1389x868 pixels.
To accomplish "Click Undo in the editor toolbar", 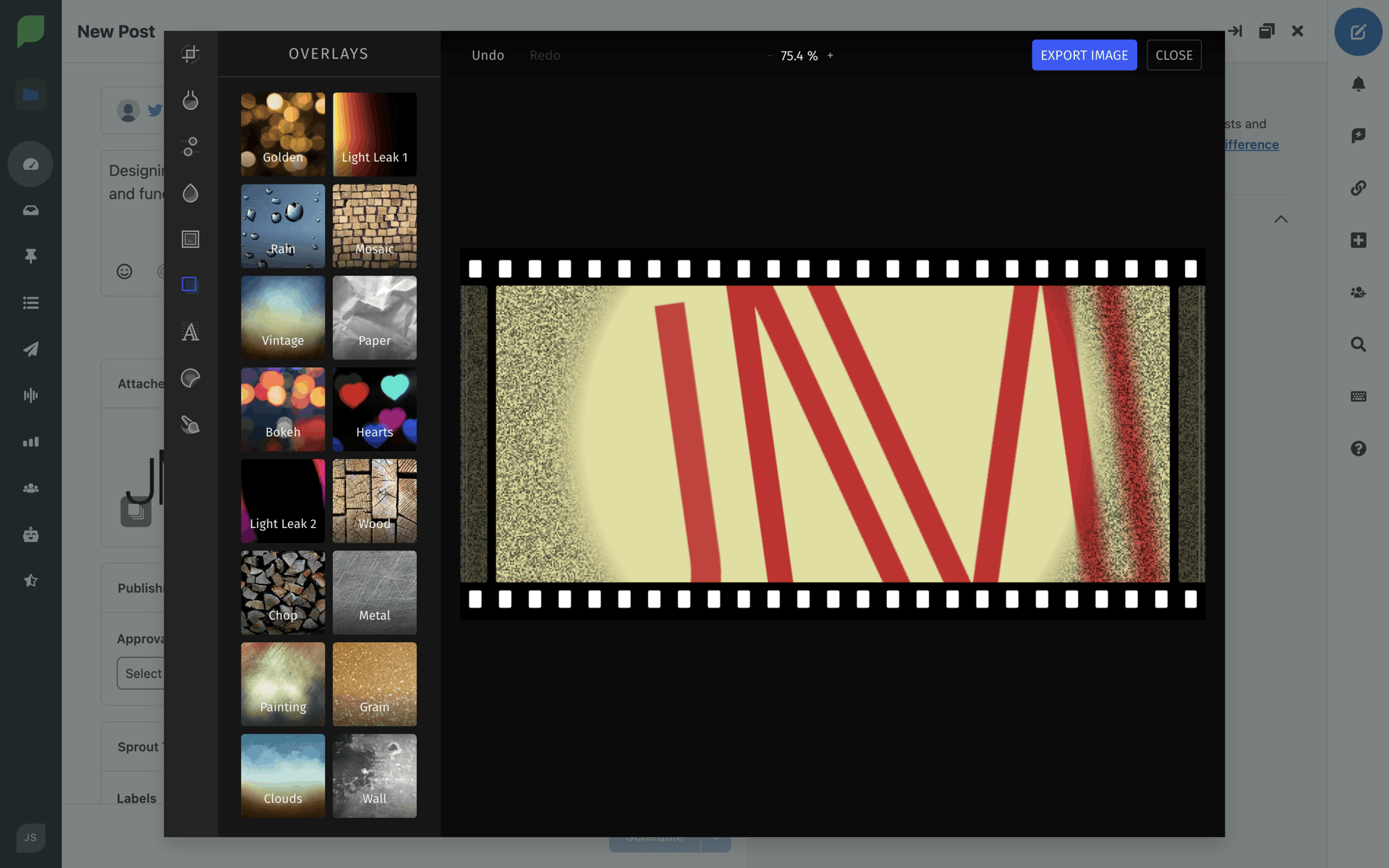I will (488, 55).
